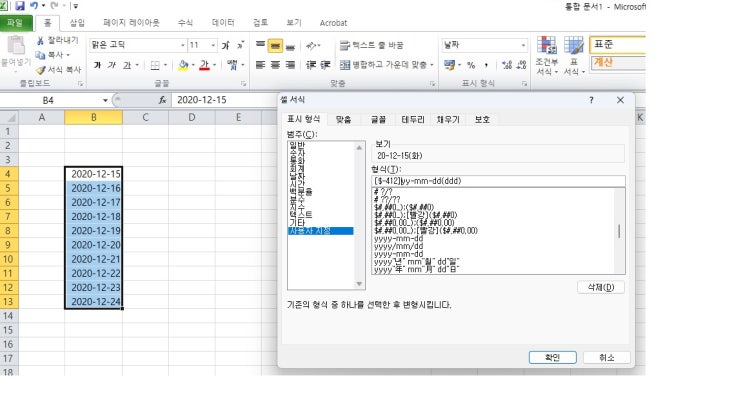The image size is (743, 418).
Task: Open merge and center dropdown arrow
Action: click(x=432, y=65)
